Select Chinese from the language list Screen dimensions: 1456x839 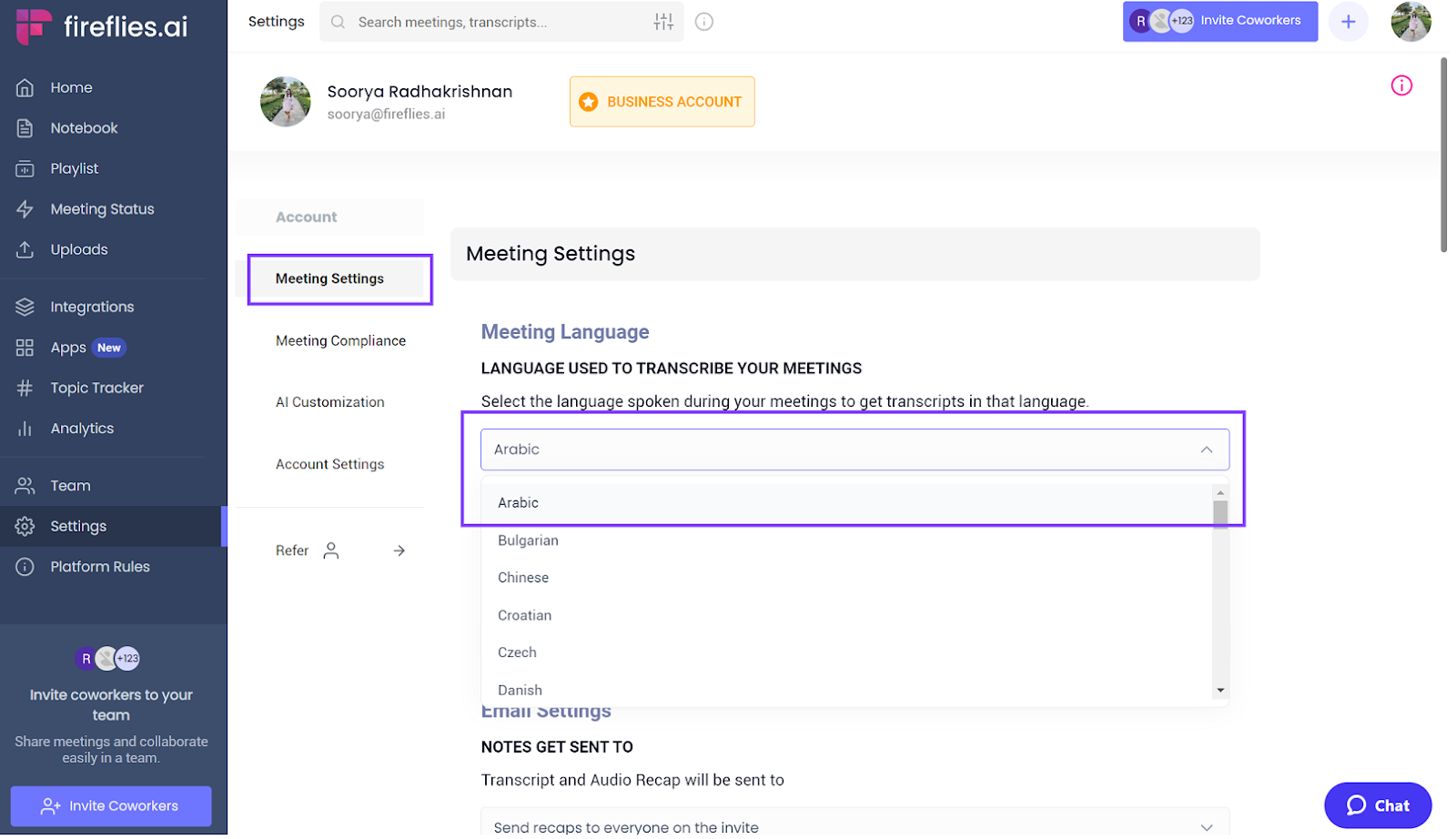coord(523,578)
